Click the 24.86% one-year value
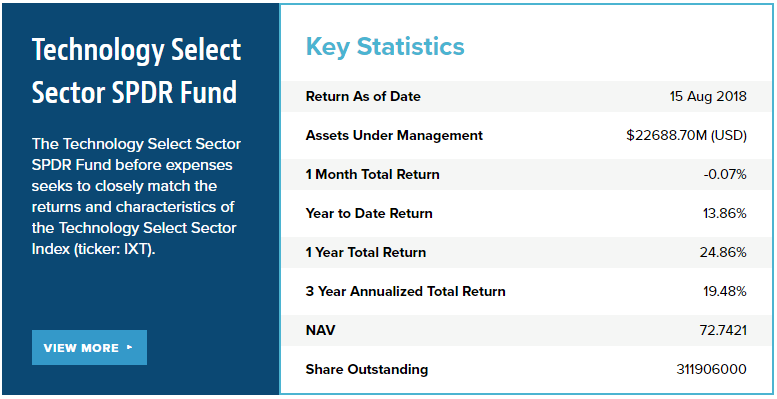The height and width of the screenshot is (399, 777). (723, 252)
